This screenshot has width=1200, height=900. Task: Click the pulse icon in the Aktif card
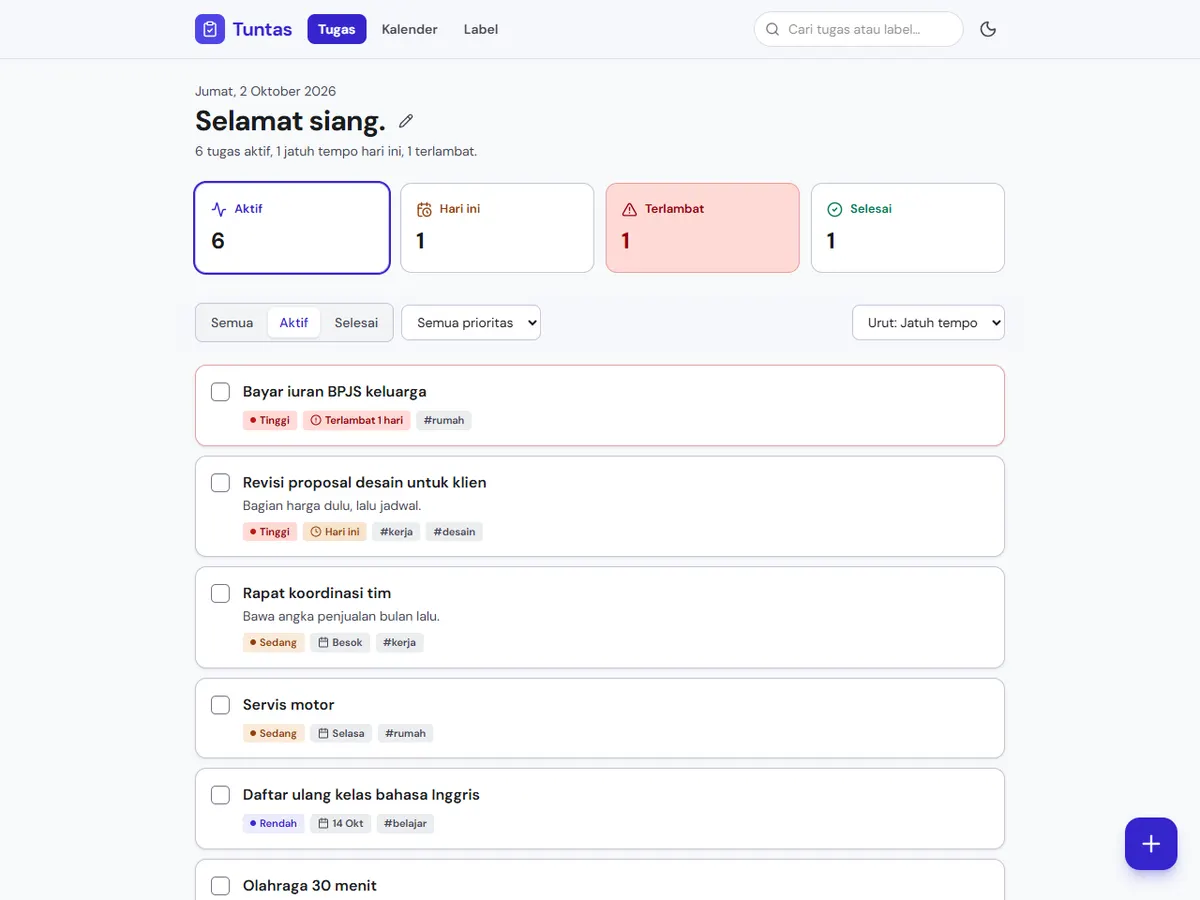(x=219, y=209)
